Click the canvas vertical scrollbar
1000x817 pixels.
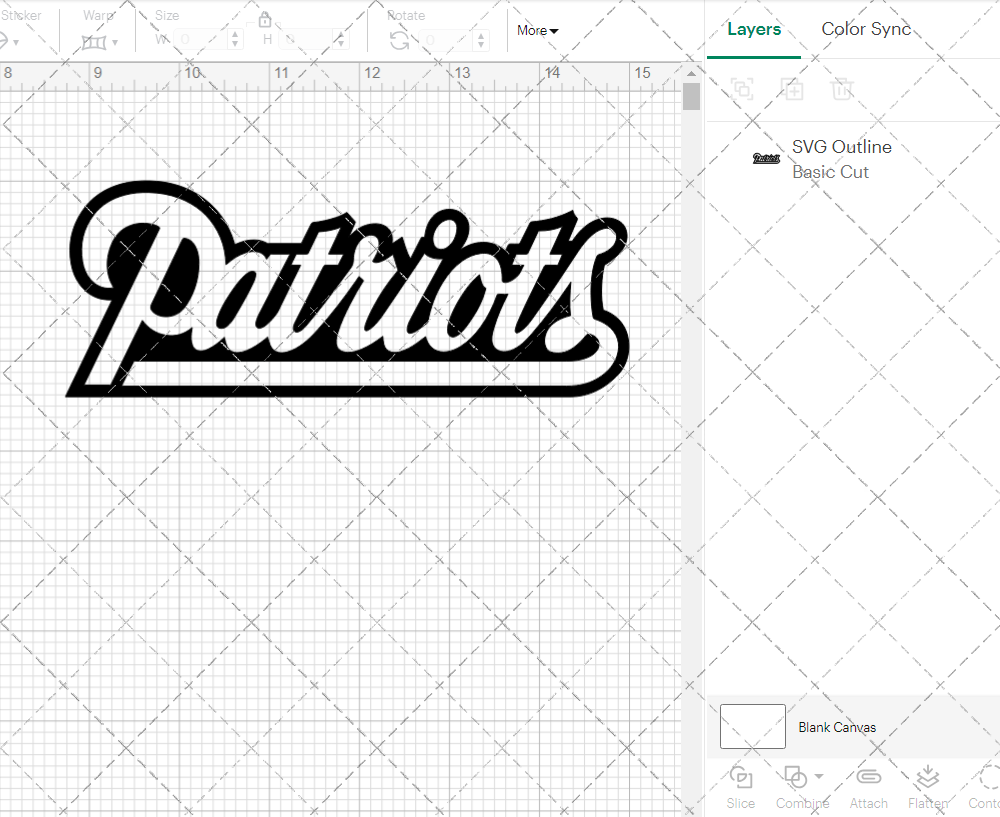pos(690,95)
